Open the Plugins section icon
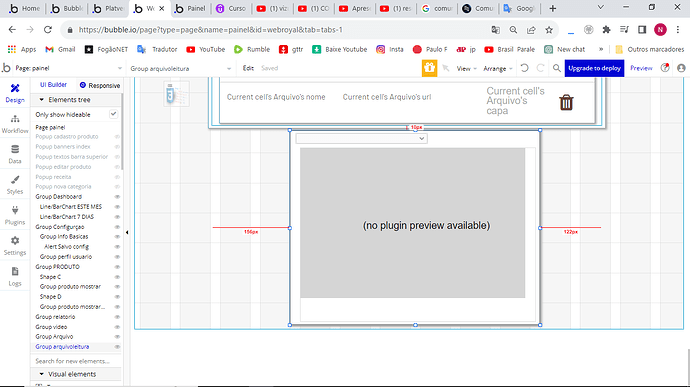This screenshot has width=690, height=387. [15, 210]
